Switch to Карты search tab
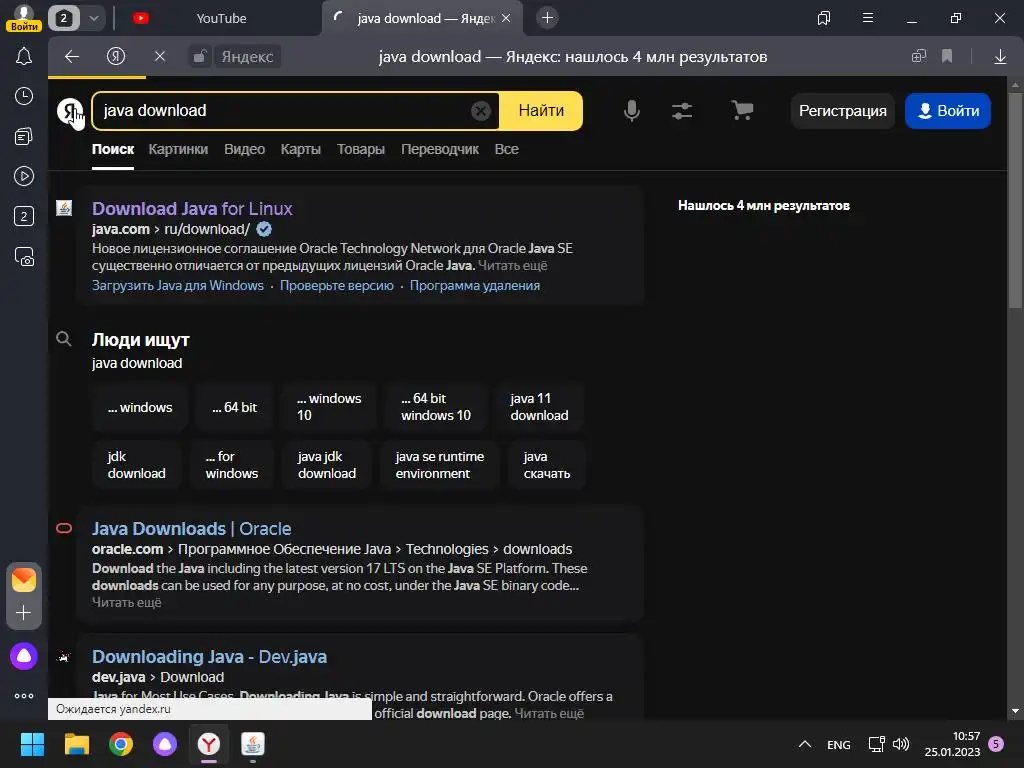Image resolution: width=1024 pixels, height=768 pixels. (x=300, y=149)
